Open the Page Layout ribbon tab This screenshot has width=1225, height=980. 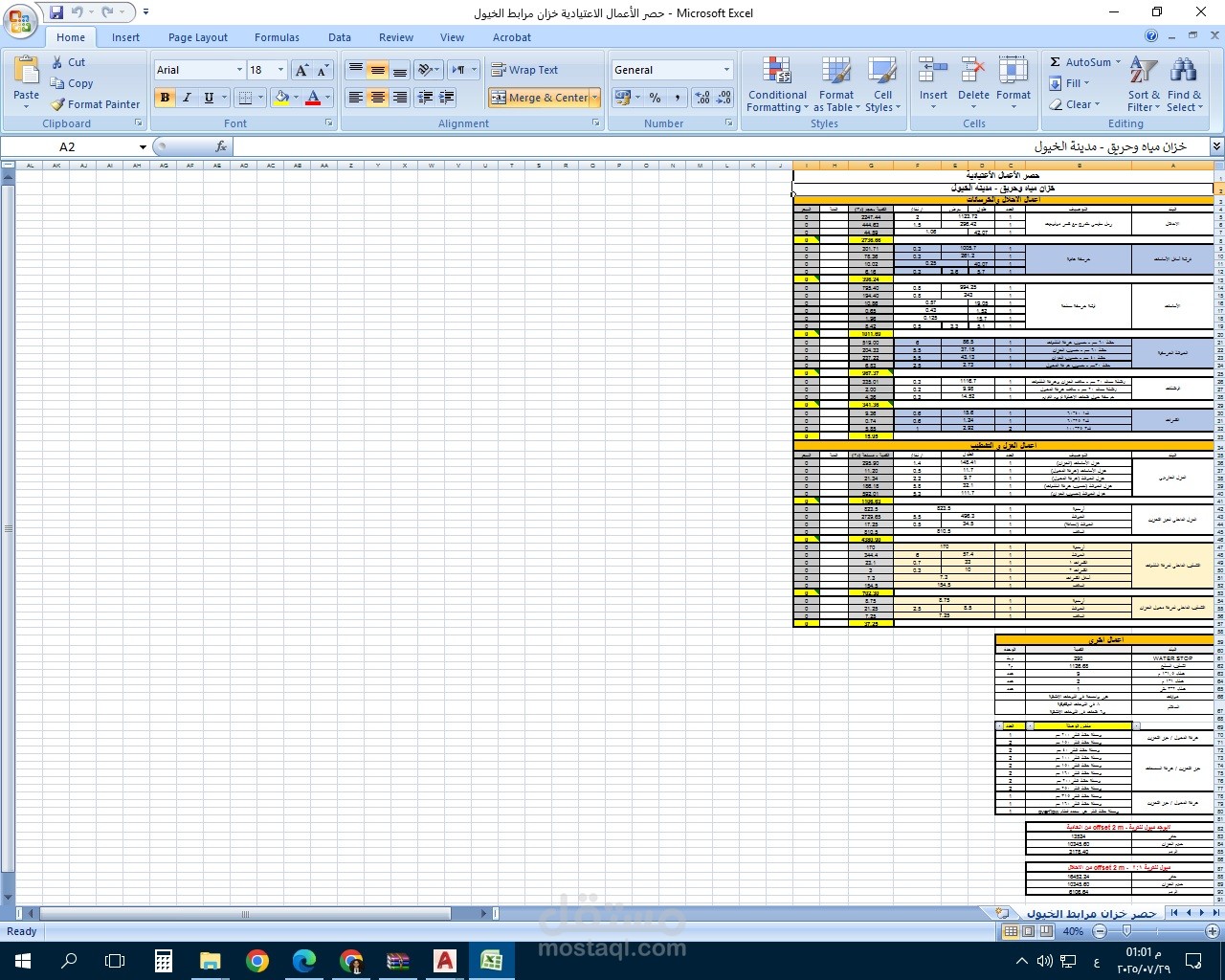198,37
